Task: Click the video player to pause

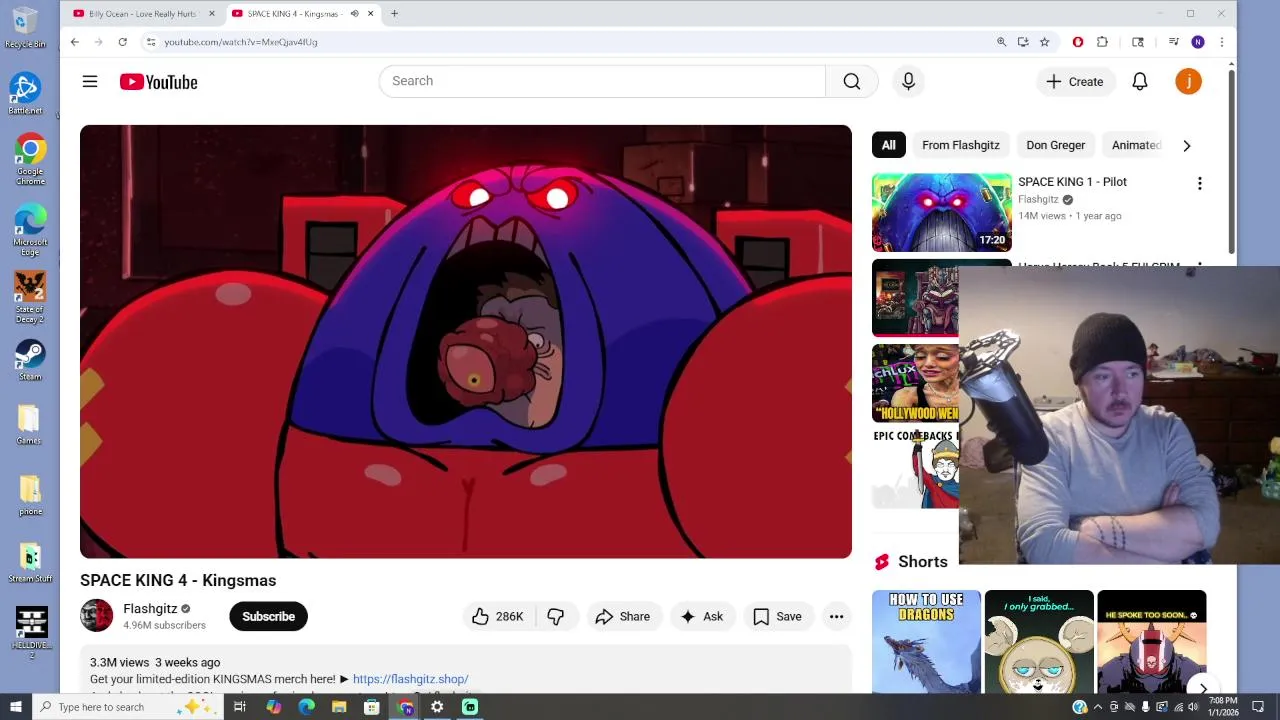Action: pyautogui.click(x=466, y=342)
